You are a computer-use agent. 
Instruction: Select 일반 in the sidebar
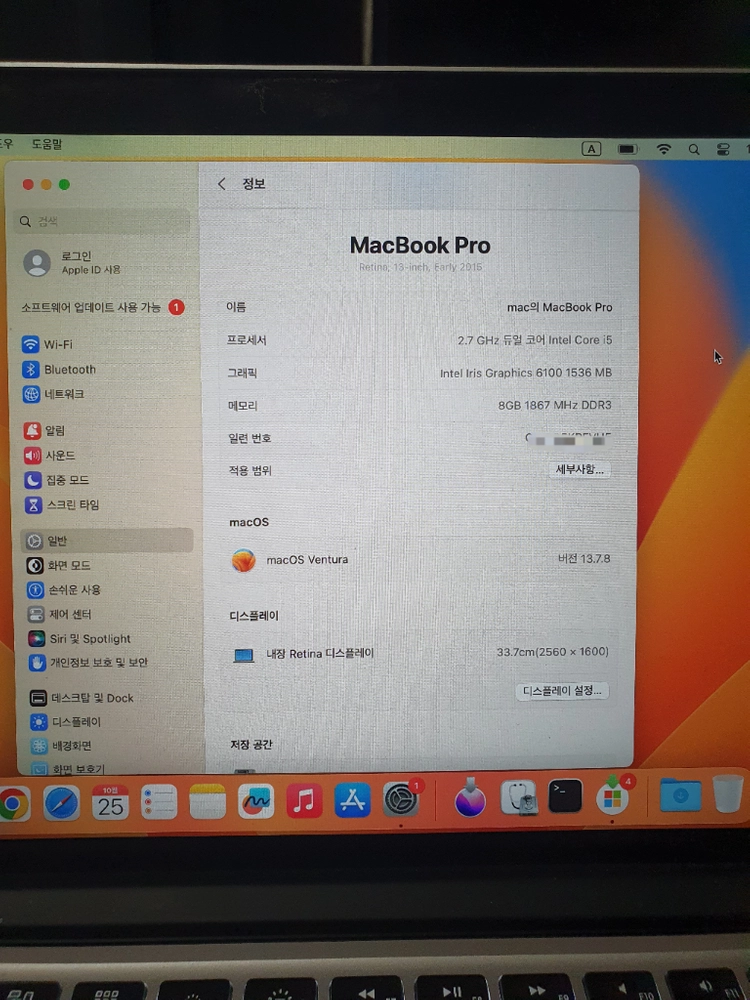tap(106, 541)
